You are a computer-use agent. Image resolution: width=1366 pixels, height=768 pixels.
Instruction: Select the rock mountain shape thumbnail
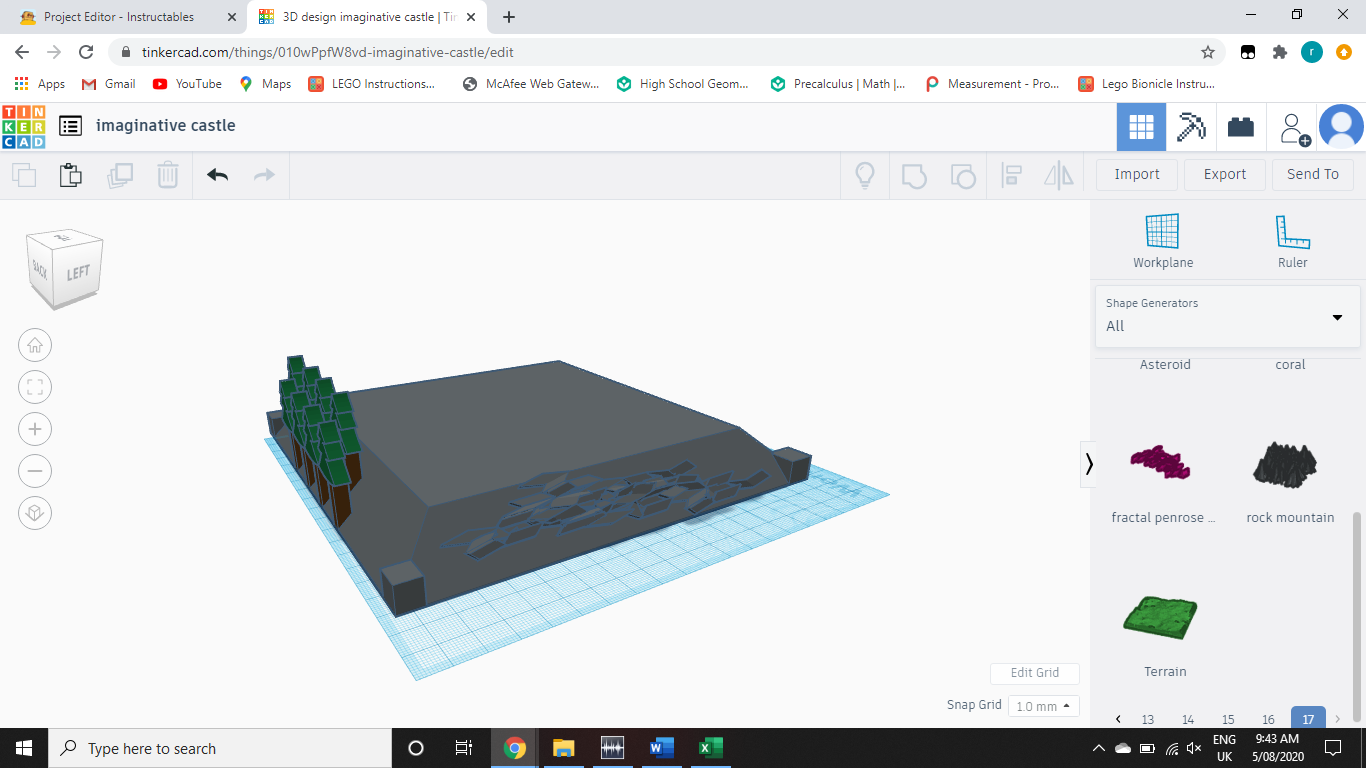(x=1285, y=464)
